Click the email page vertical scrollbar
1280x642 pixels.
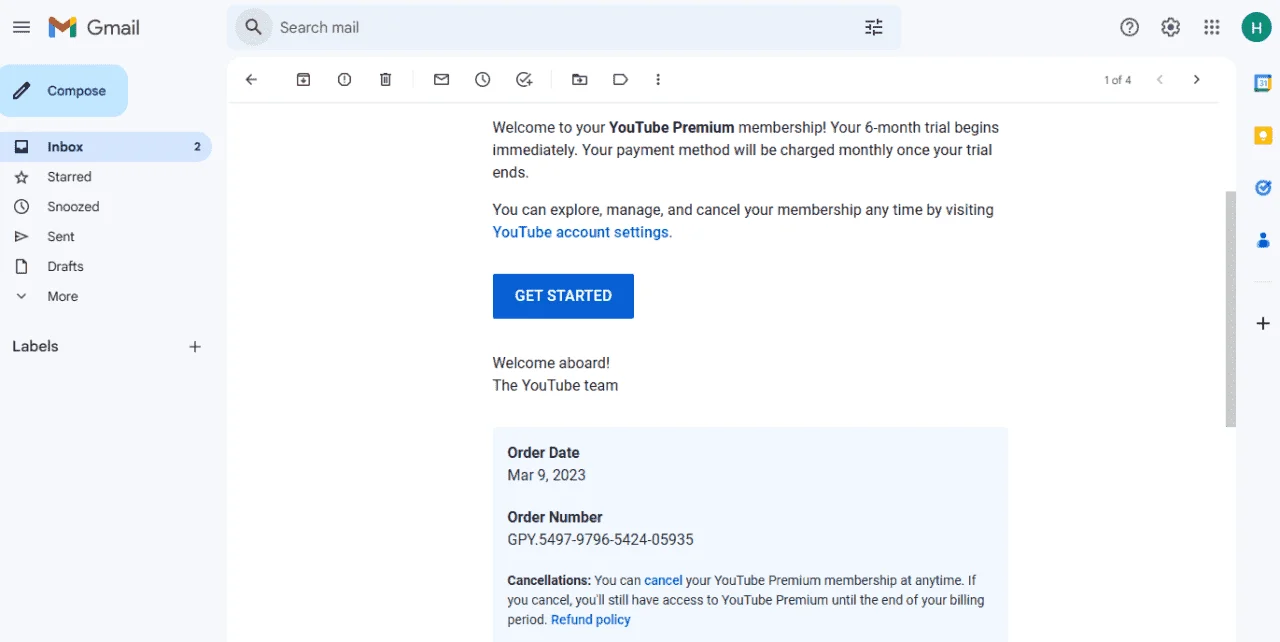coord(1231,309)
